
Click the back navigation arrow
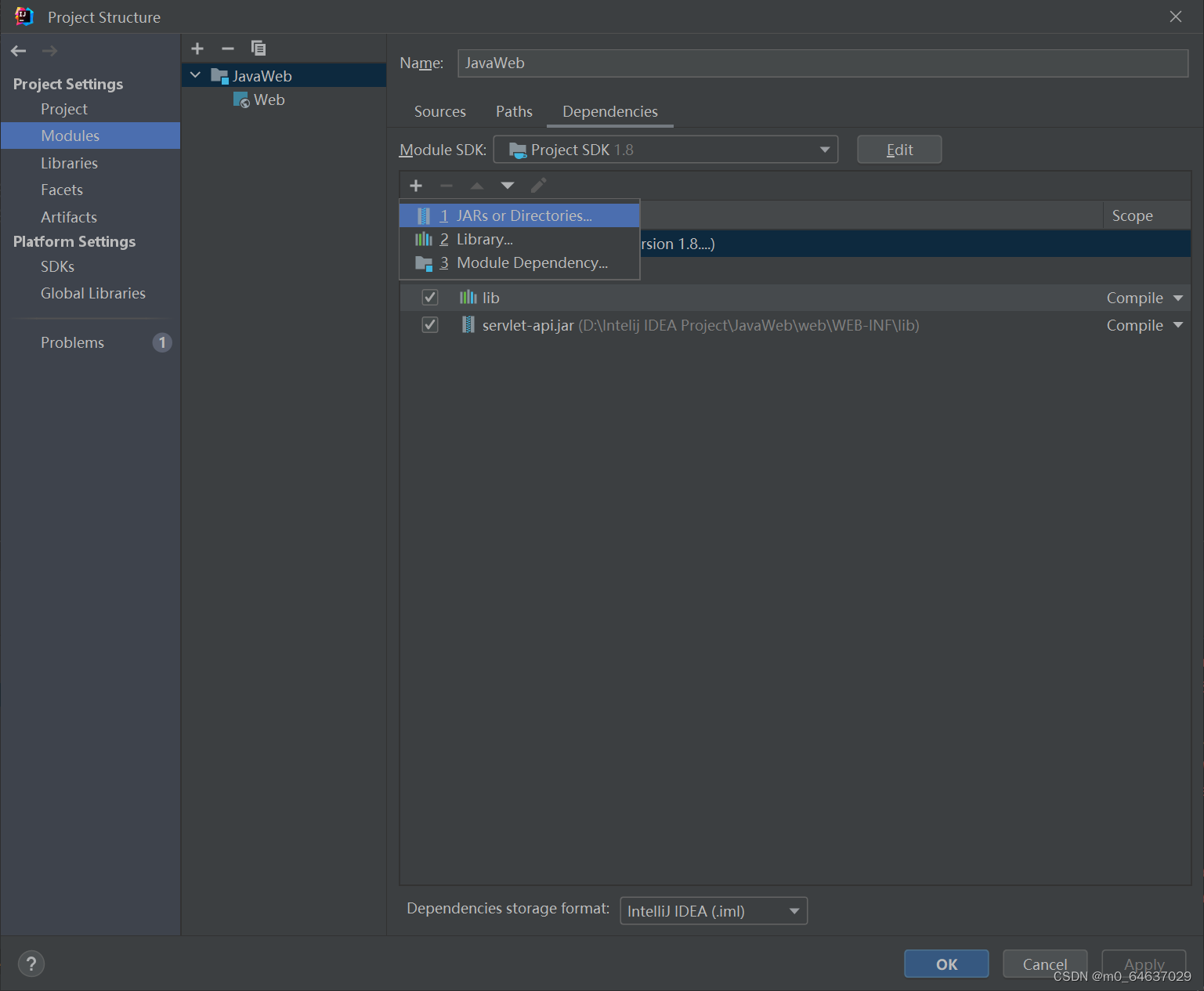click(19, 51)
